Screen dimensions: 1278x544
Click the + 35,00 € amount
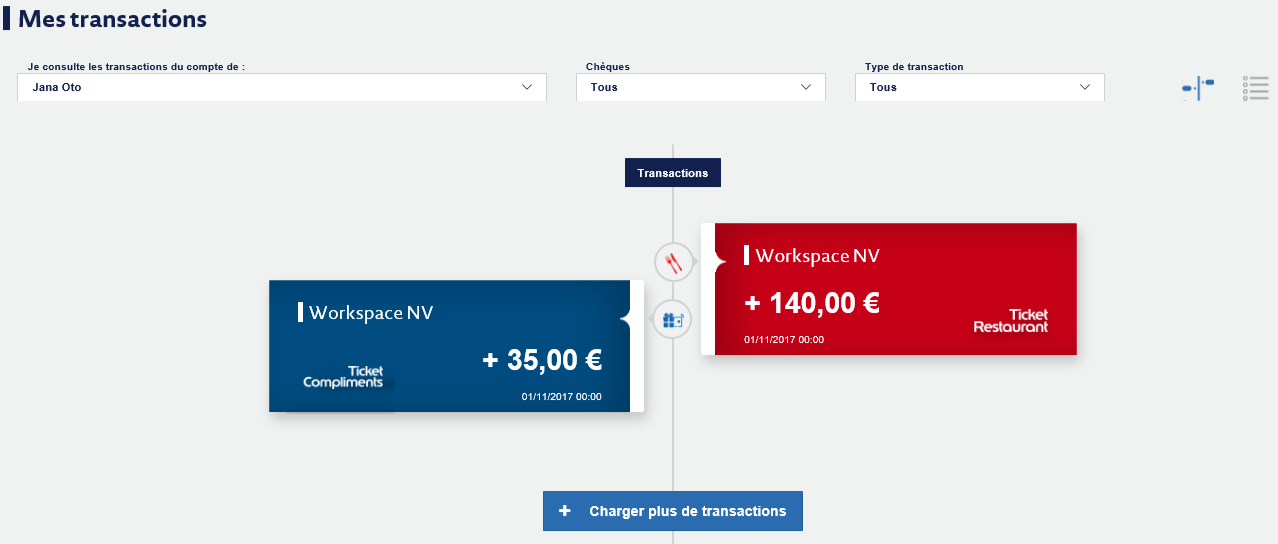(542, 360)
